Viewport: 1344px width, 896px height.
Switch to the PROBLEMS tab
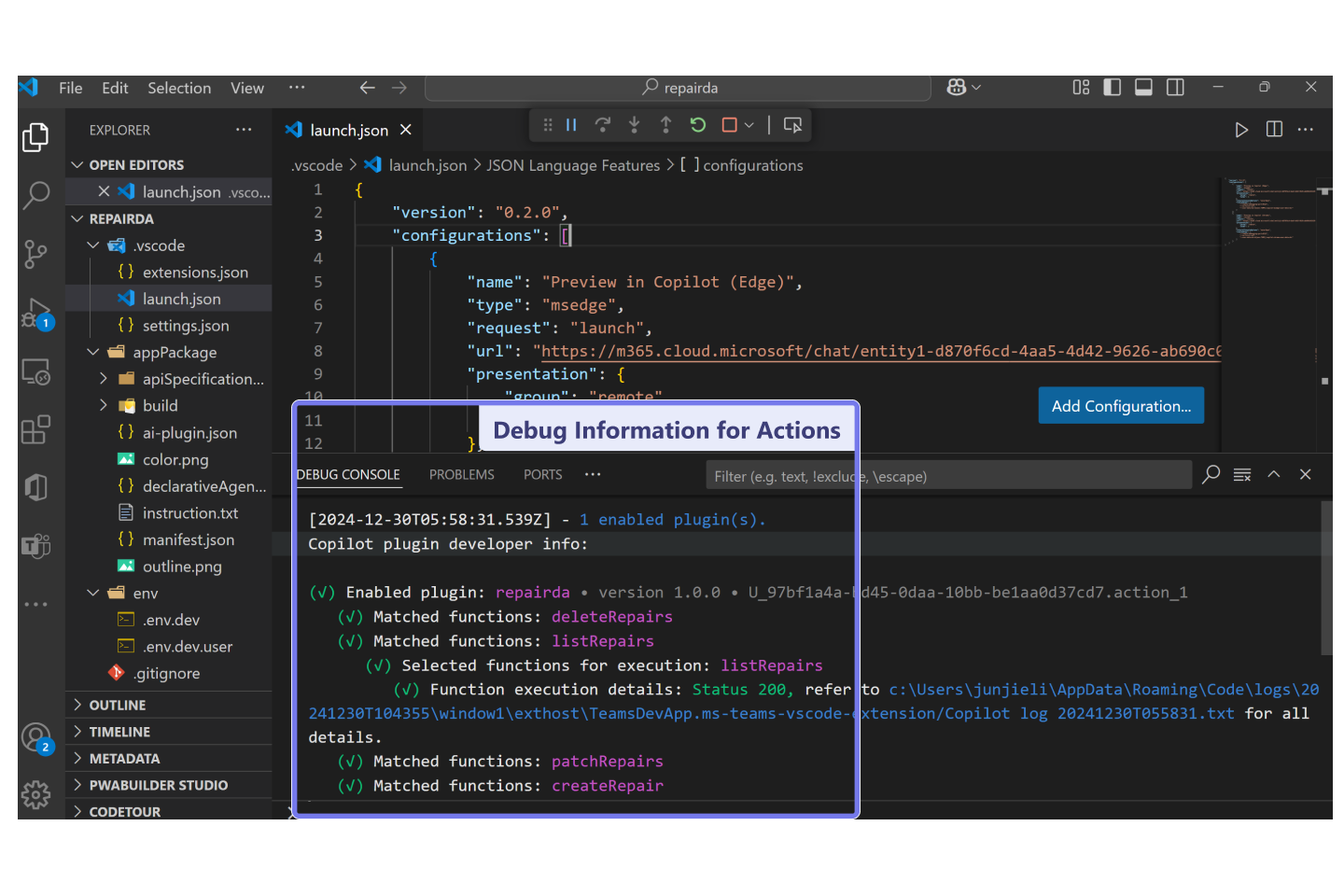462,475
